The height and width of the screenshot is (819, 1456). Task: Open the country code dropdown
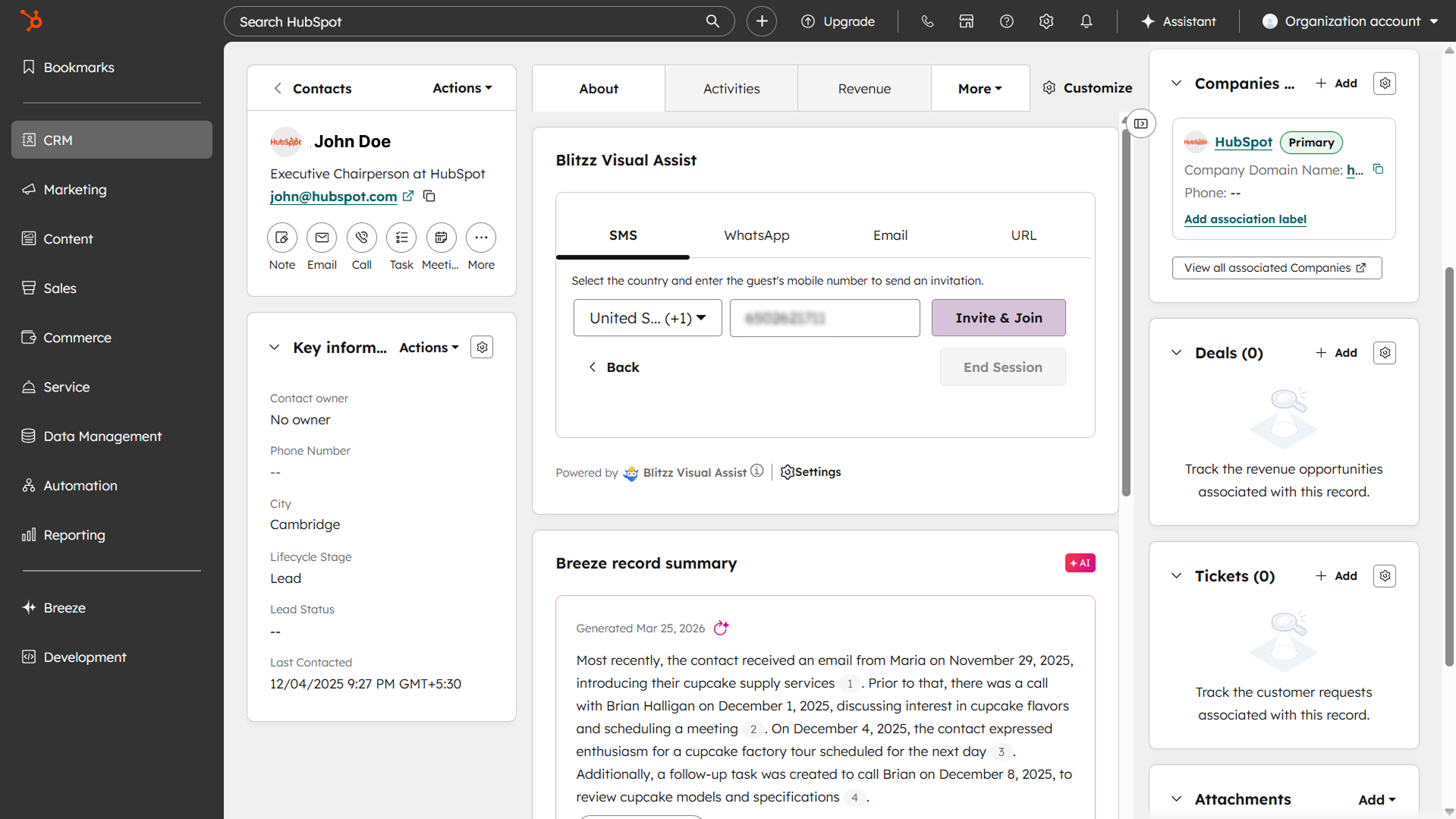tap(648, 318)
